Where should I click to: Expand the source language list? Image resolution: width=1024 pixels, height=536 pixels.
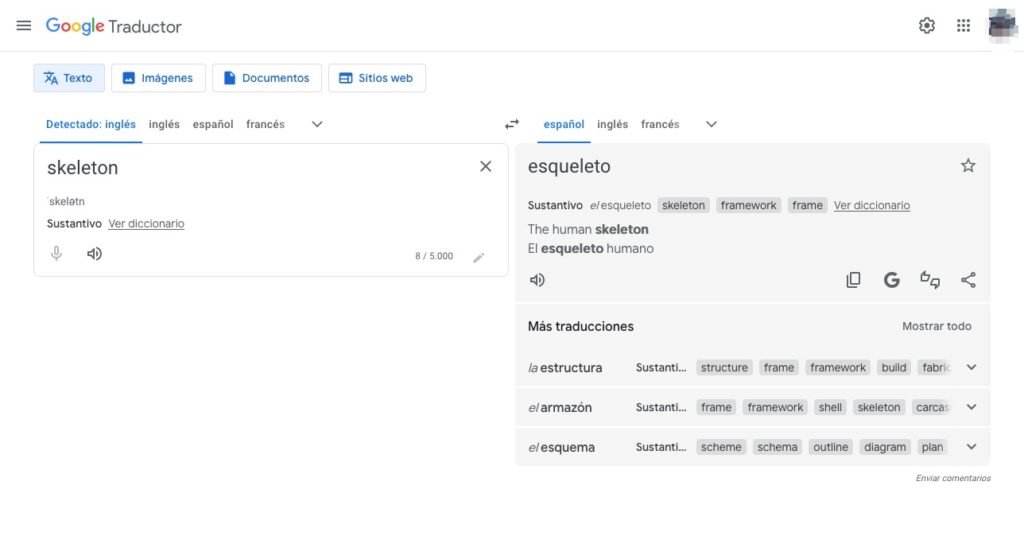pyautogui.click(x=317, y=124)
